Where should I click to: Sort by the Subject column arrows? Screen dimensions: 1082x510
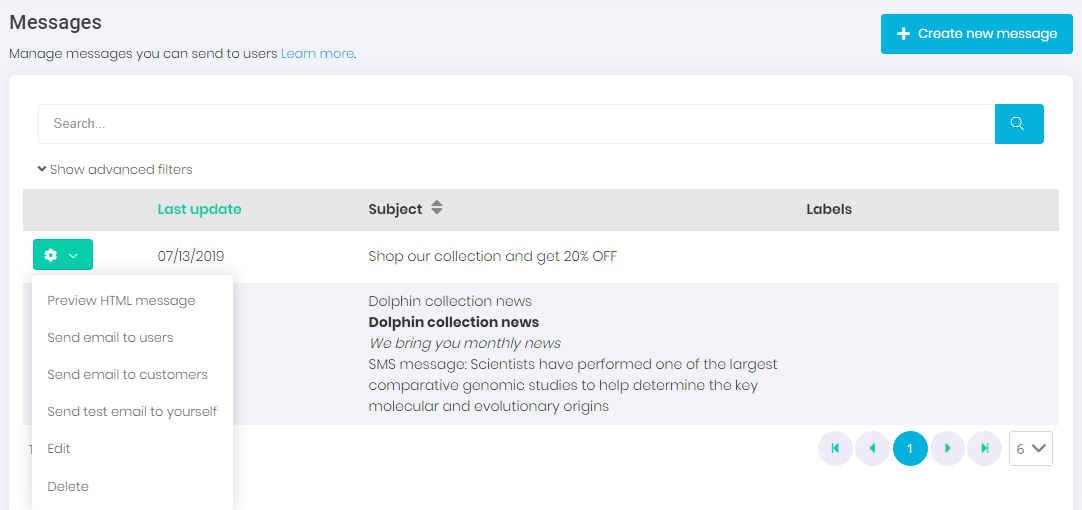(x=436, y=209)
